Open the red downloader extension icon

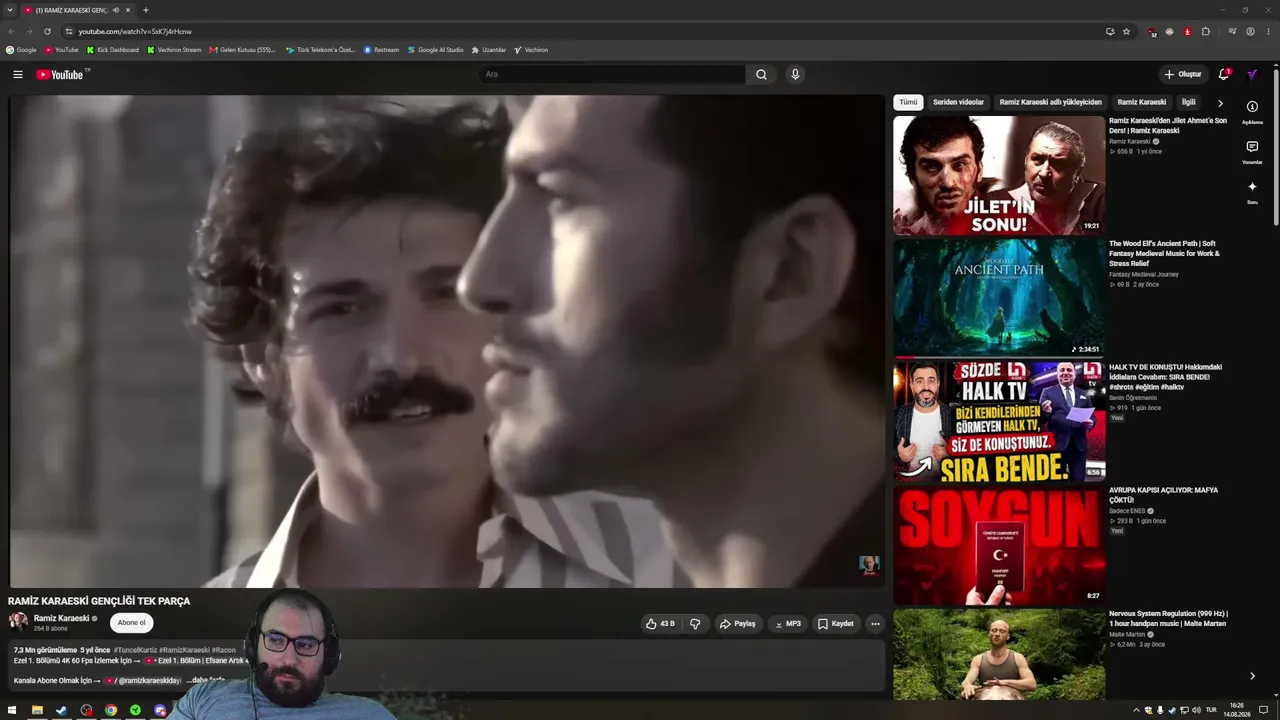1187,31
